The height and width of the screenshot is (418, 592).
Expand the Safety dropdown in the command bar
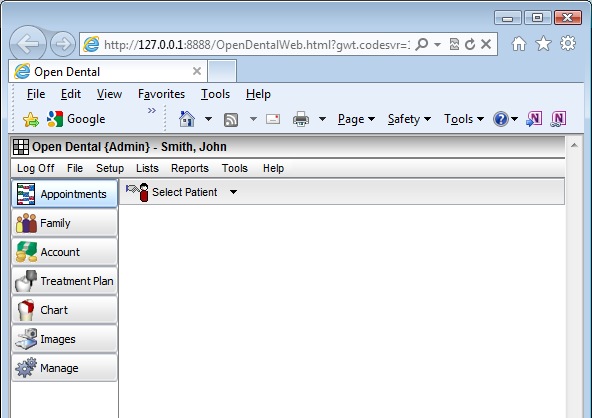pos(409,119)
